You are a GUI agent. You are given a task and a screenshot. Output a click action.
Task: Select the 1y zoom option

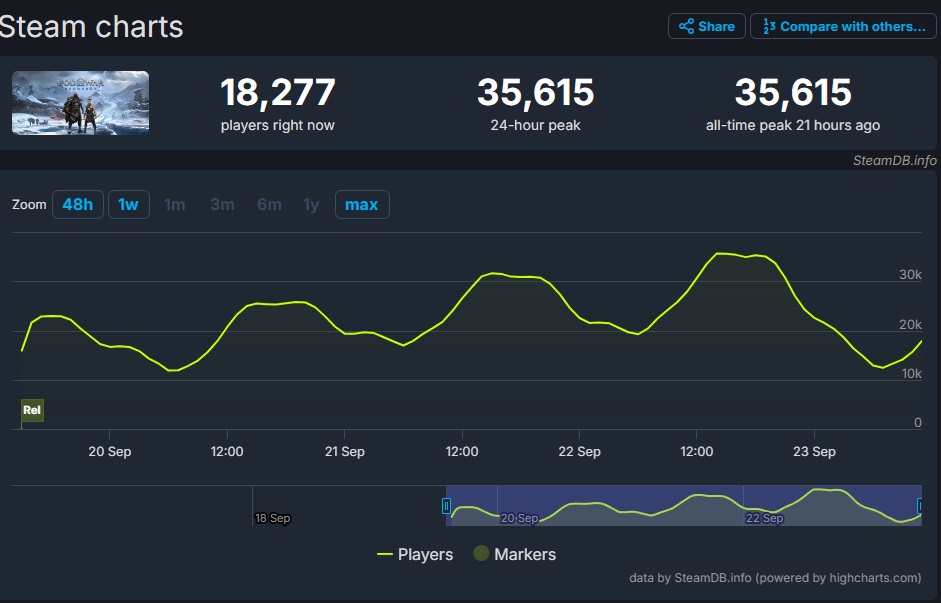point(311,205)
